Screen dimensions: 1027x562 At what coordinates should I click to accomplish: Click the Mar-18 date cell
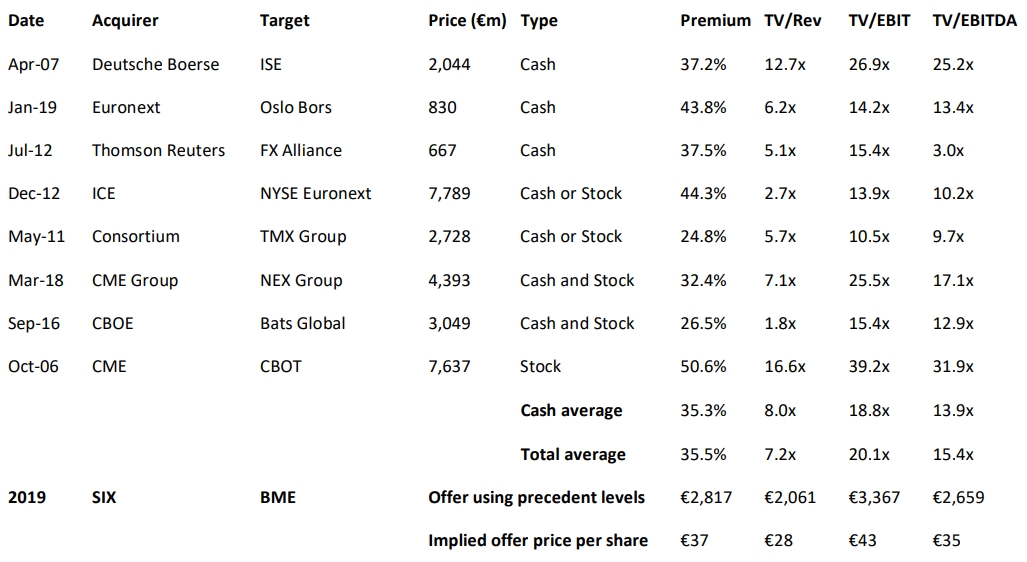pos(35,280)
